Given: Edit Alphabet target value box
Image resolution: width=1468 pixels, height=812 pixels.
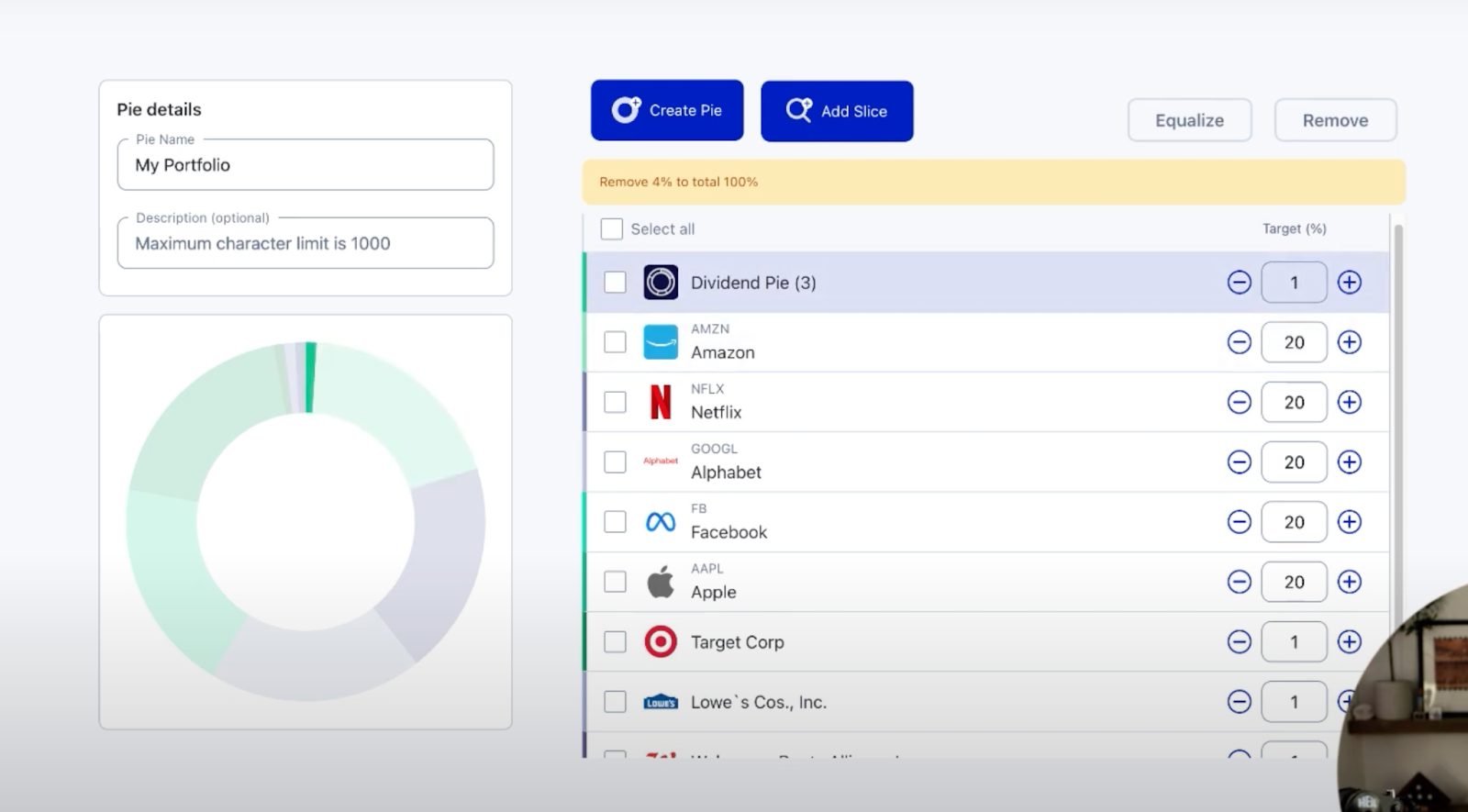Looking at the screenshot, I should click(1295, 462).
